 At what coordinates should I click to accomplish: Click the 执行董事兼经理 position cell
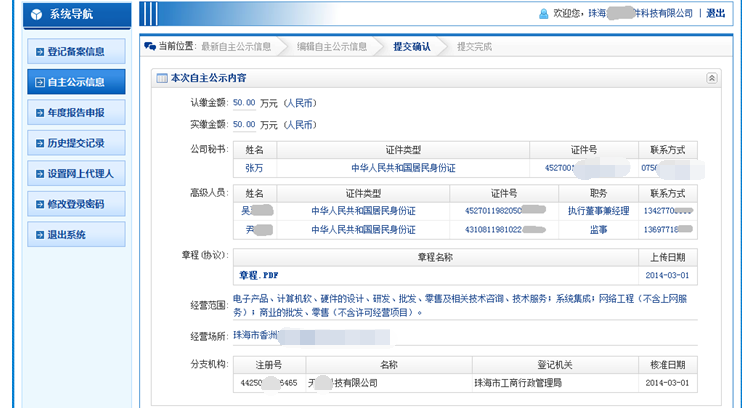click(x=598, y=211)
